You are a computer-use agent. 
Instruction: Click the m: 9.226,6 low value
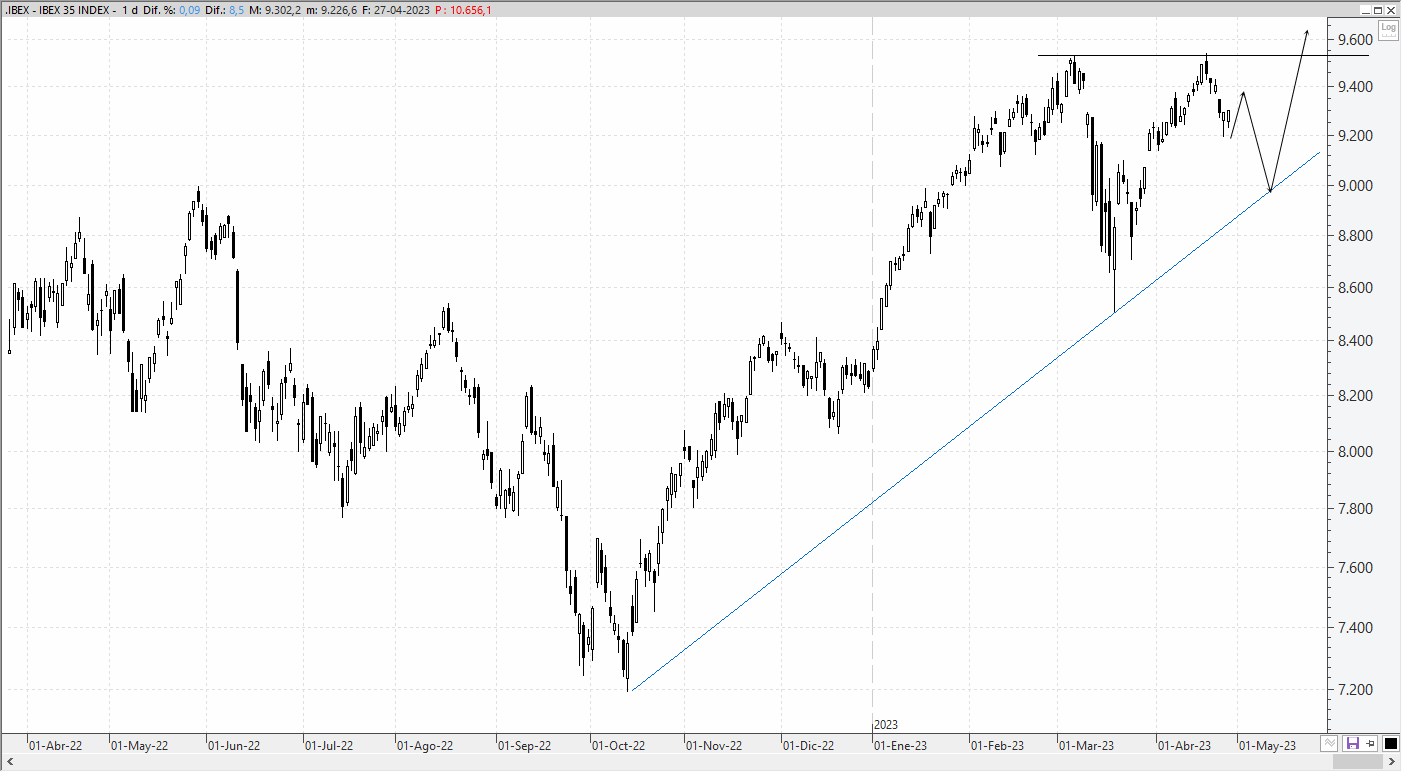pyautogui.click(x=334, y=10)
